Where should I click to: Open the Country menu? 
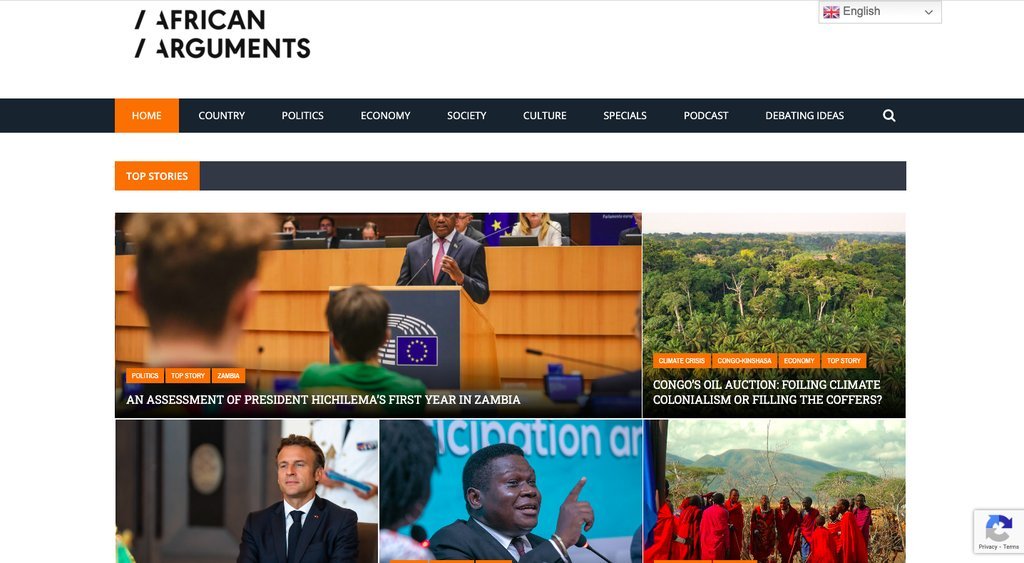pos(221,116)
